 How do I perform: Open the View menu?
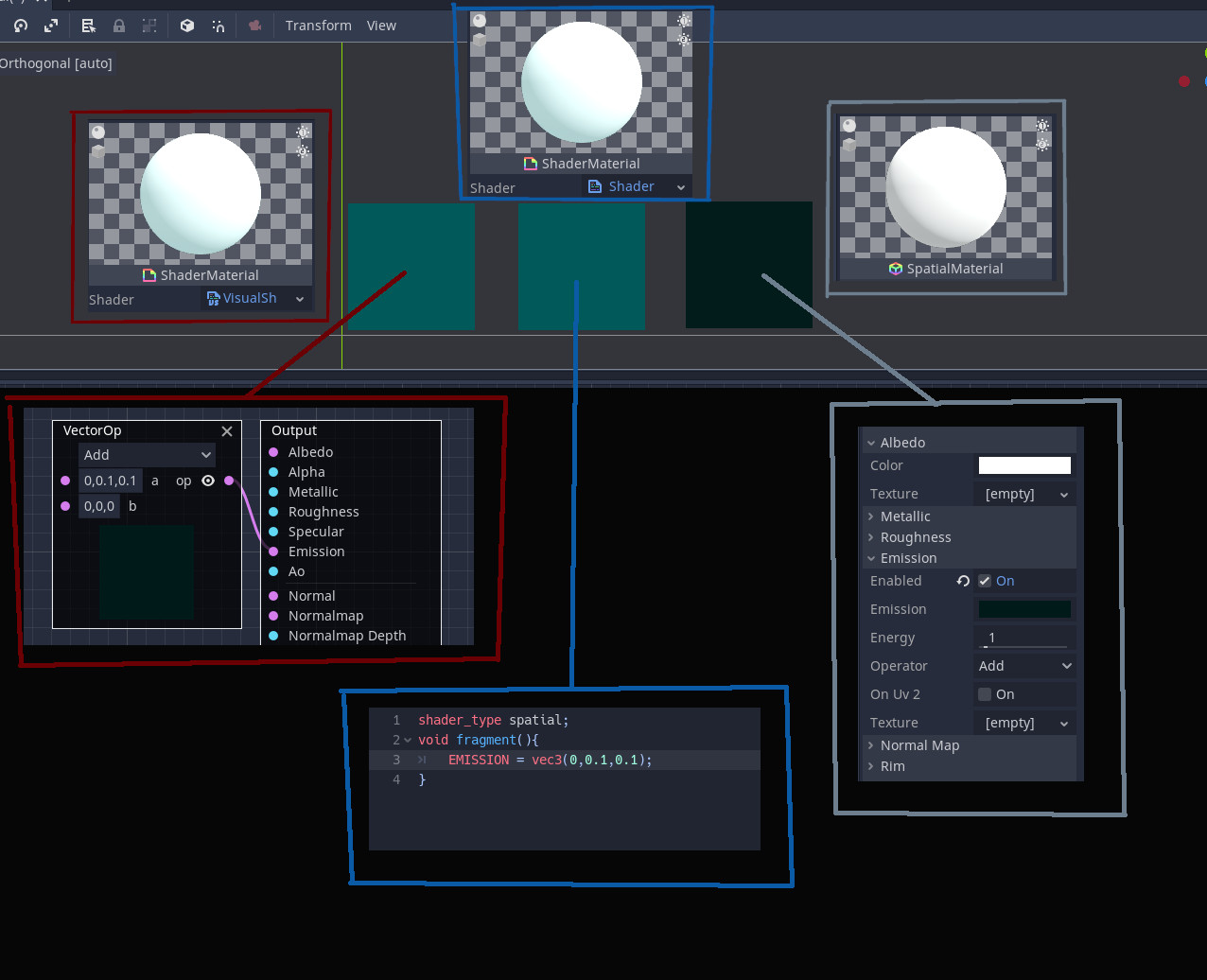coord(381,26)
